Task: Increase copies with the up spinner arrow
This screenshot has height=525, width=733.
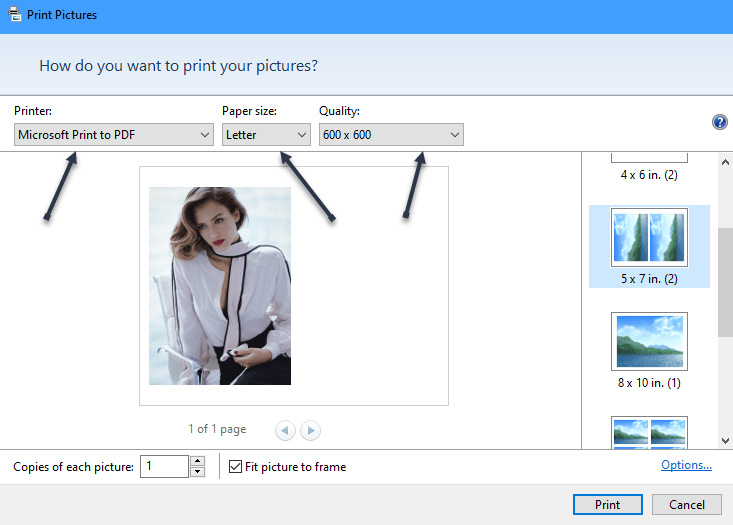Action: (x=197, y=461)
